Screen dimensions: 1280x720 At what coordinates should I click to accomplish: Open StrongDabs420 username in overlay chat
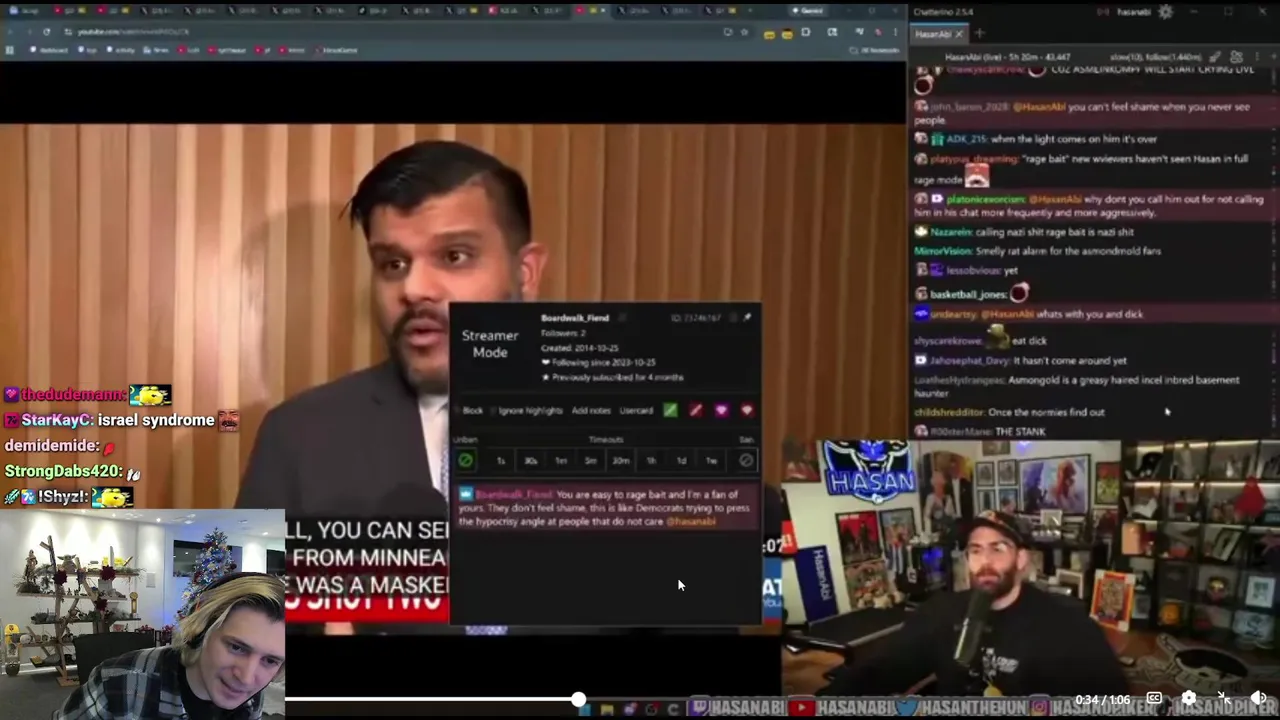point(63,471)
